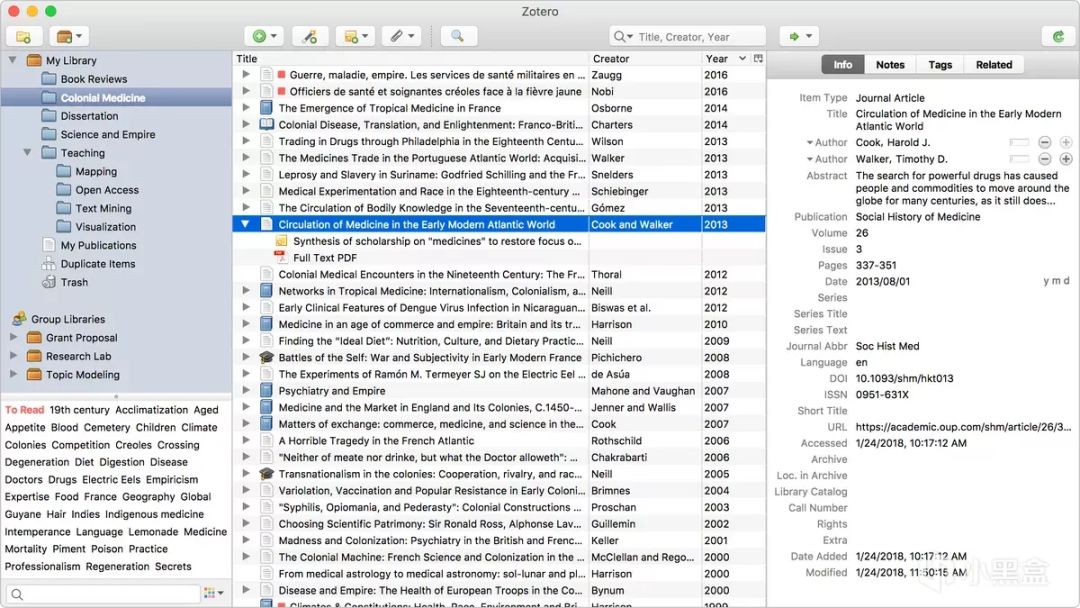Screen dimensions: 1080x608
Task: Select the Colonial Disease book section icon
Action: [267, 125]
